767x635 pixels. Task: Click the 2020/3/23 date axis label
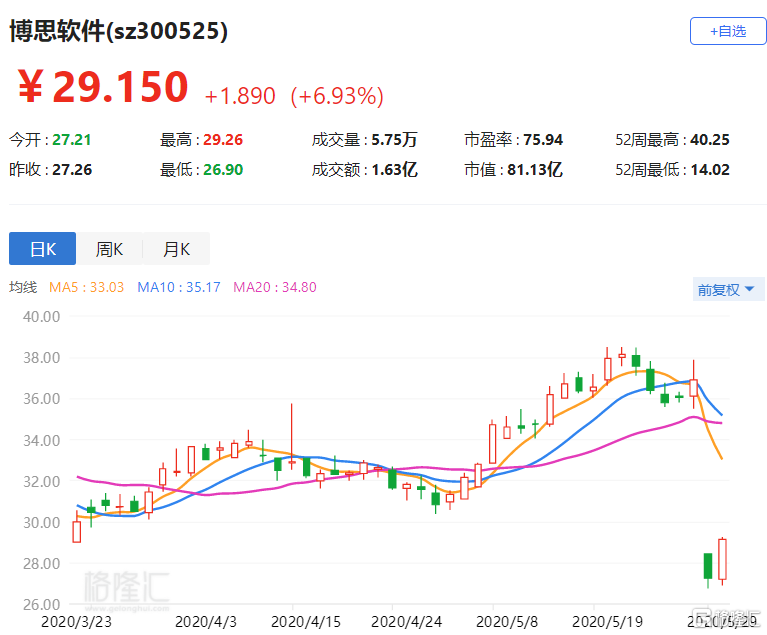76,622
